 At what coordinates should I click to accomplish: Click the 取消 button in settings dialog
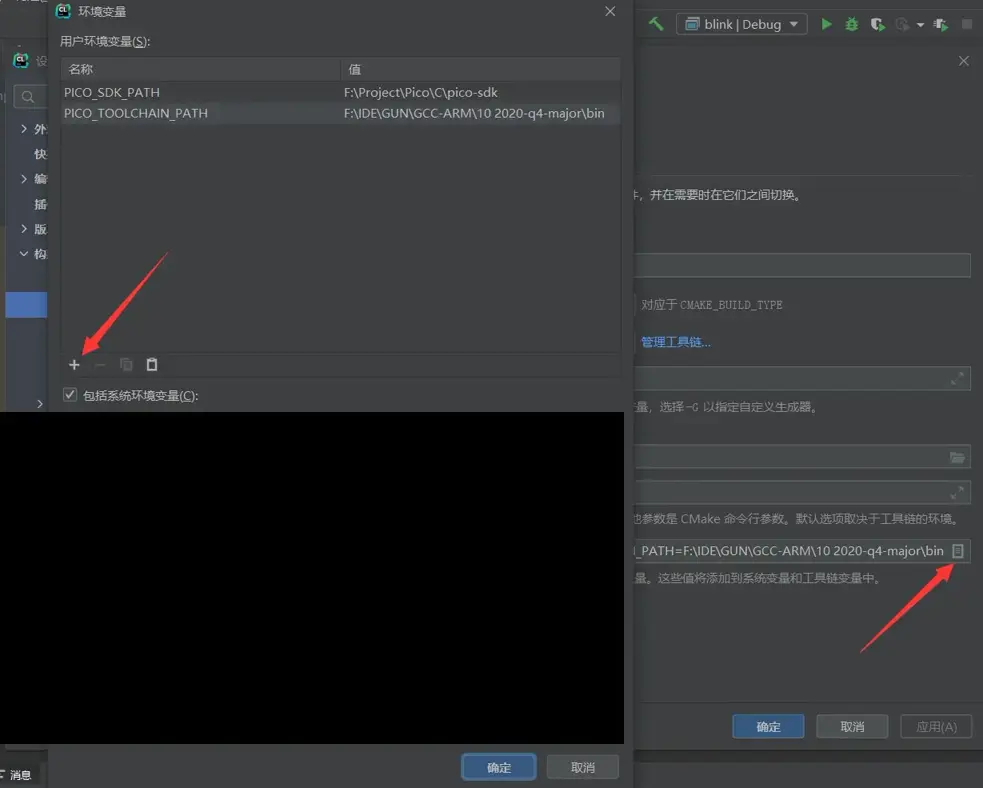pyautogui.click(x=852, y=726)
